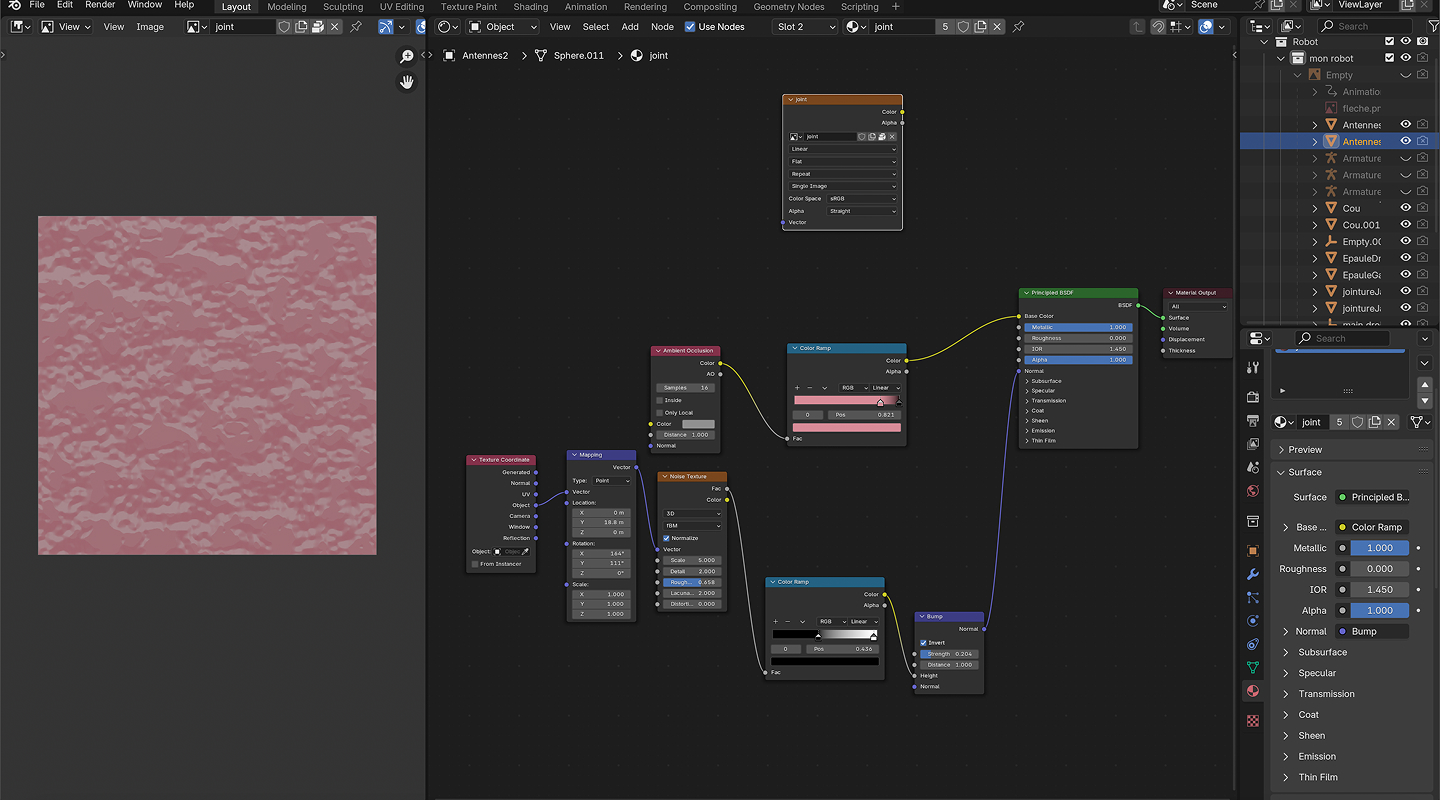Toggle the Use Nodes checkbox
This screenshot has width=1440, height=800.
click(x=690, y=27)
